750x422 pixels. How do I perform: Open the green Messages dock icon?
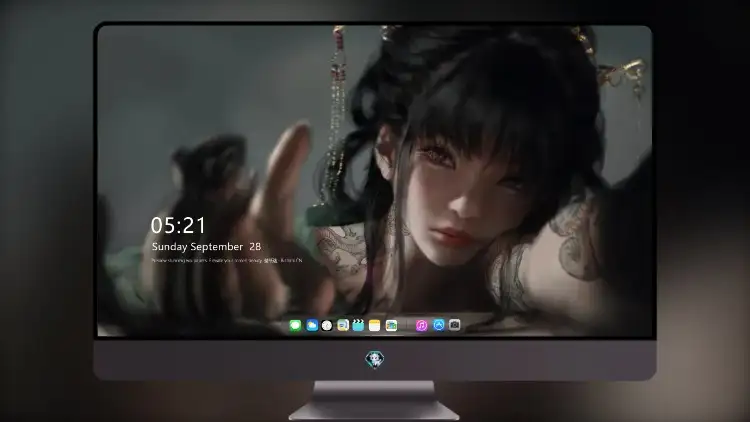click(295, 325)
